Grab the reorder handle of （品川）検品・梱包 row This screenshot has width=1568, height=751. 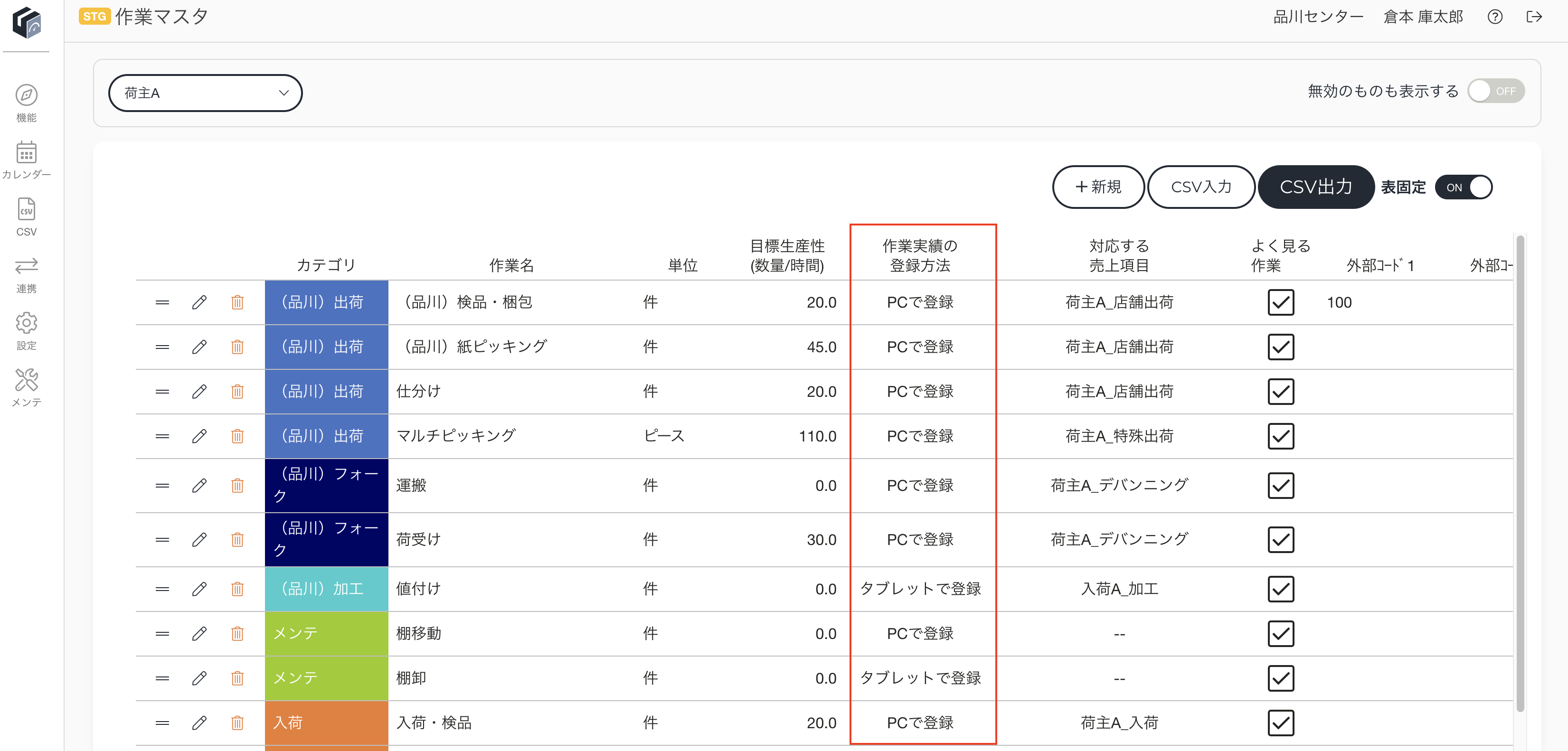pos(162,302)
